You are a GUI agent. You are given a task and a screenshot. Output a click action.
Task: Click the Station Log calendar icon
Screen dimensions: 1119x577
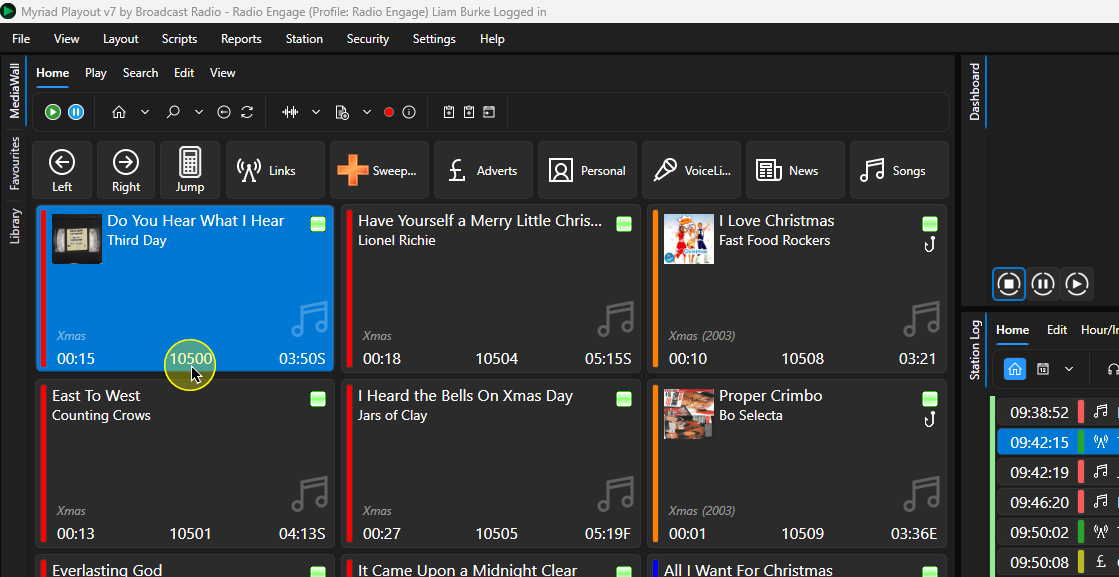(x=1043, y=369)
